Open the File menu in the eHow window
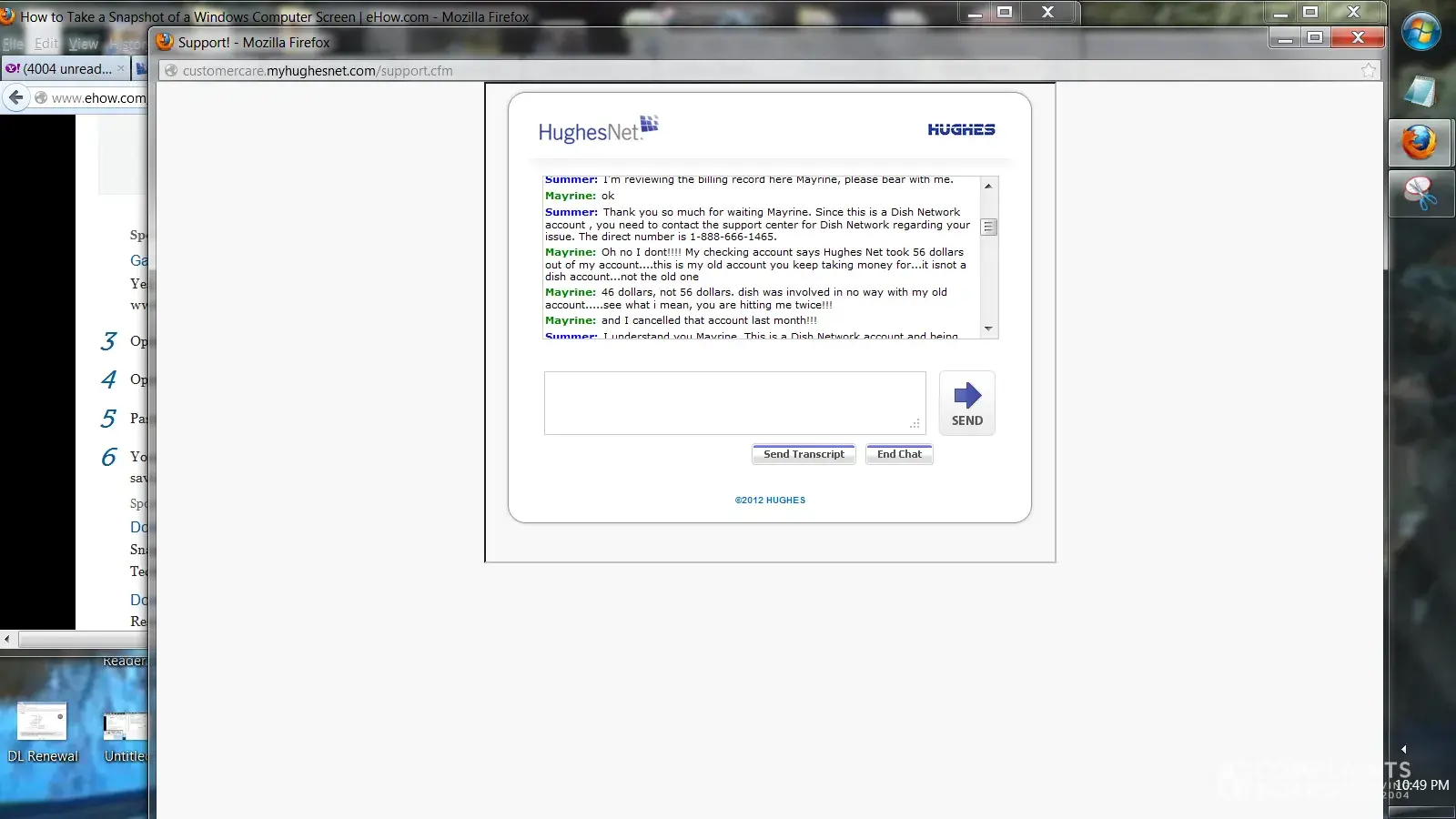Viewport: 1456px width, 819px height. 13,44
